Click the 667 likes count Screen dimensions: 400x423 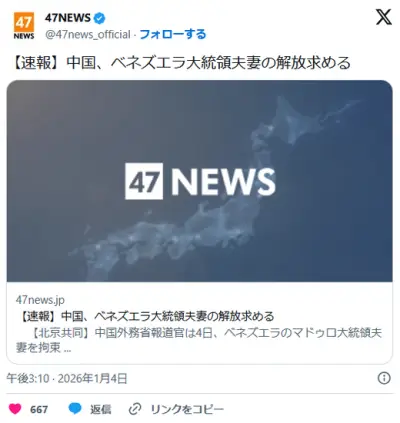39,409
